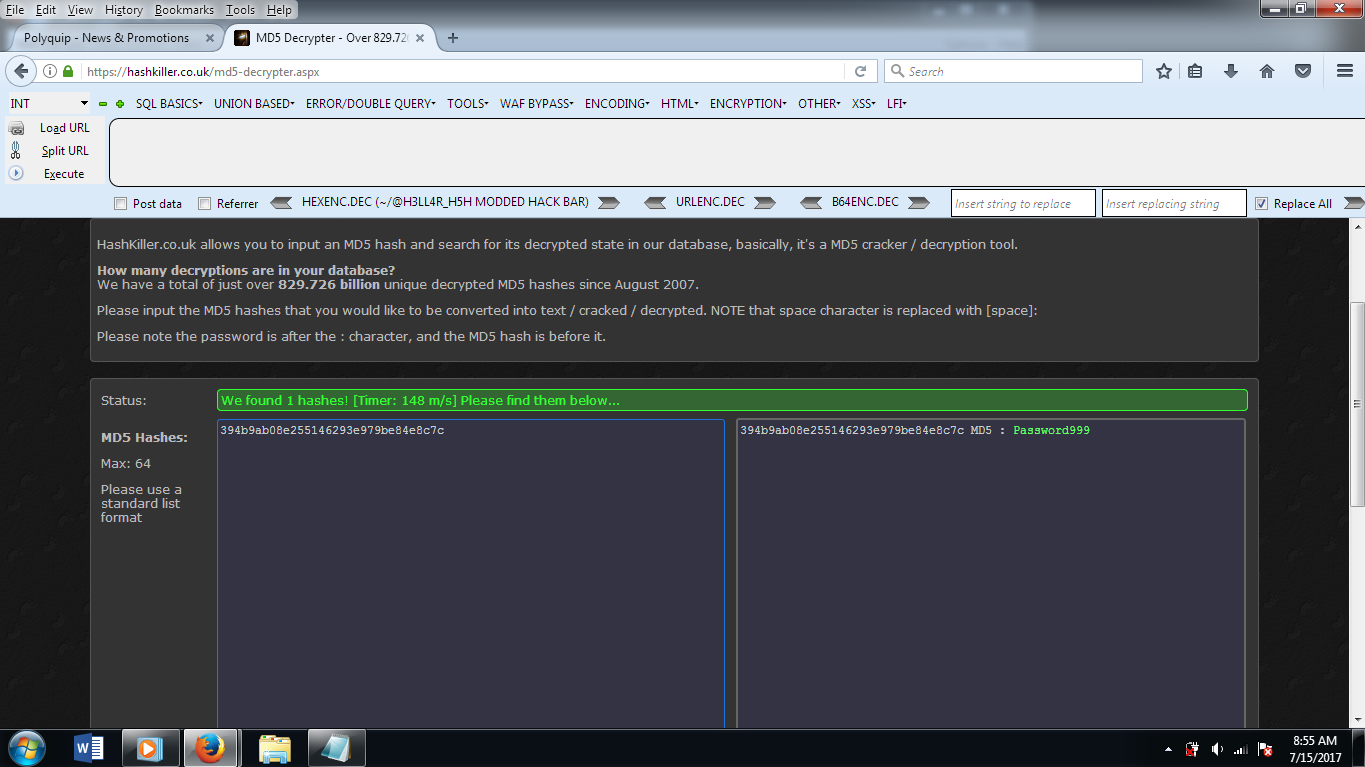Expand the WAF BYPASS menu
This screenshot has width=1365, height=767.
click(x=536, y=103)
